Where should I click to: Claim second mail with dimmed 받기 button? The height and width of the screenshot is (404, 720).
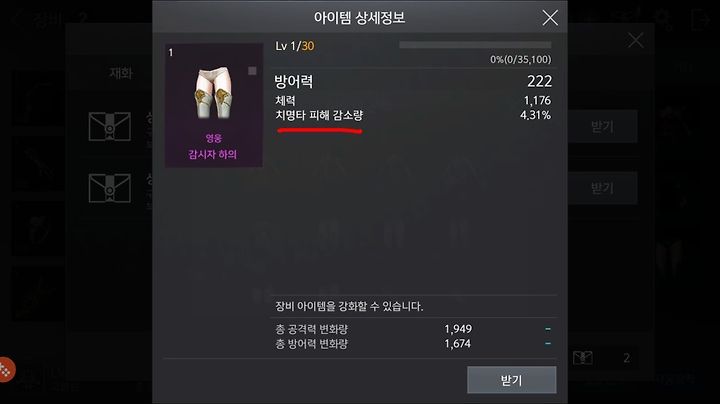(602, 188)
